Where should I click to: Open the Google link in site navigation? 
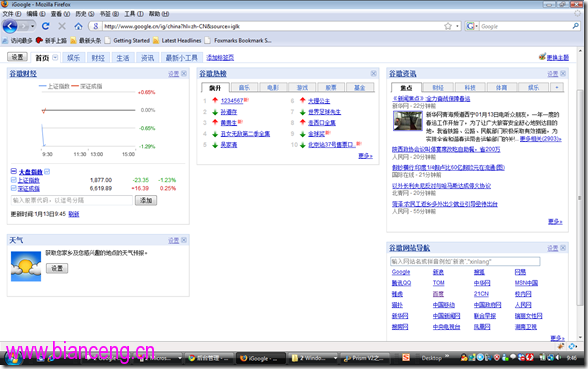pyautogui.click(x=401, y=272)
